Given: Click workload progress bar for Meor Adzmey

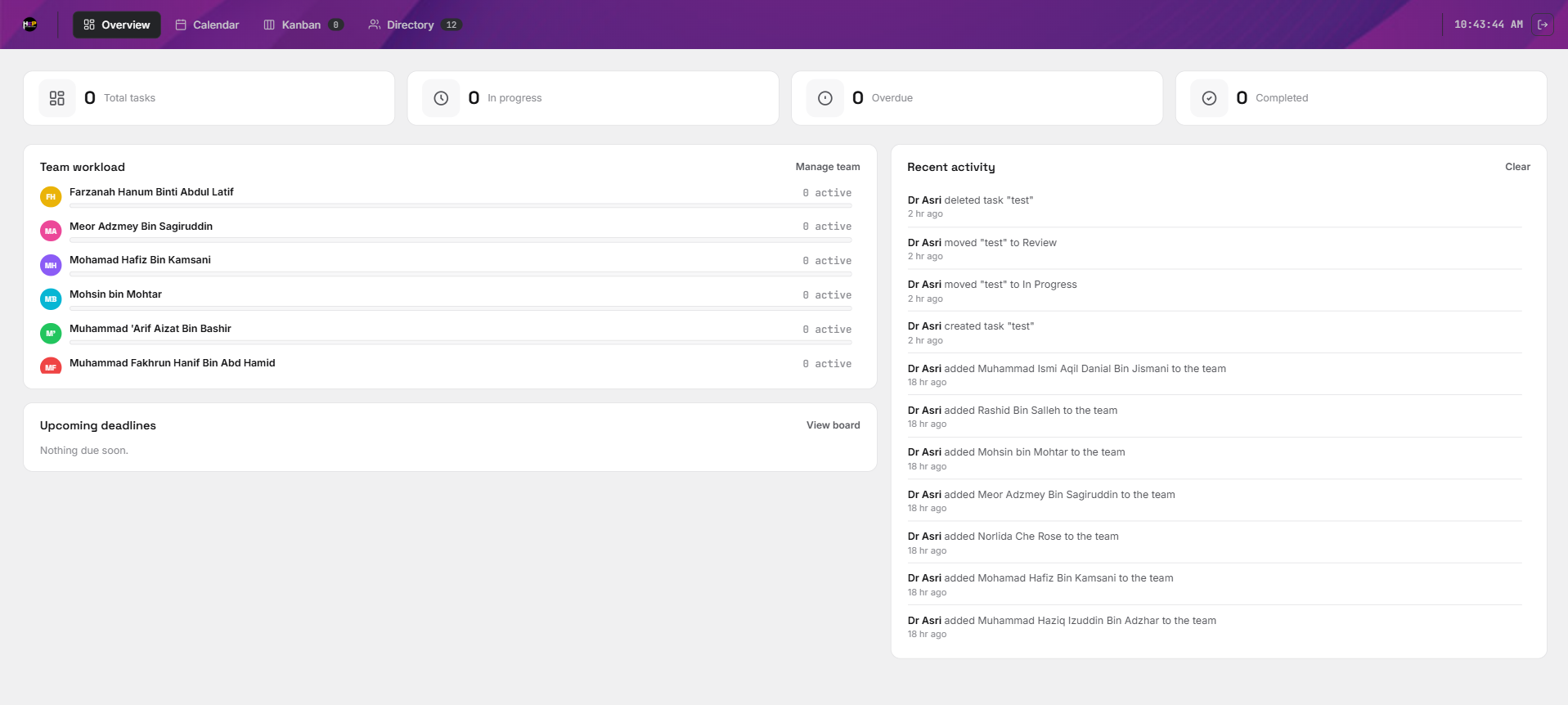Looking at the screenshot, I should 461,240.
